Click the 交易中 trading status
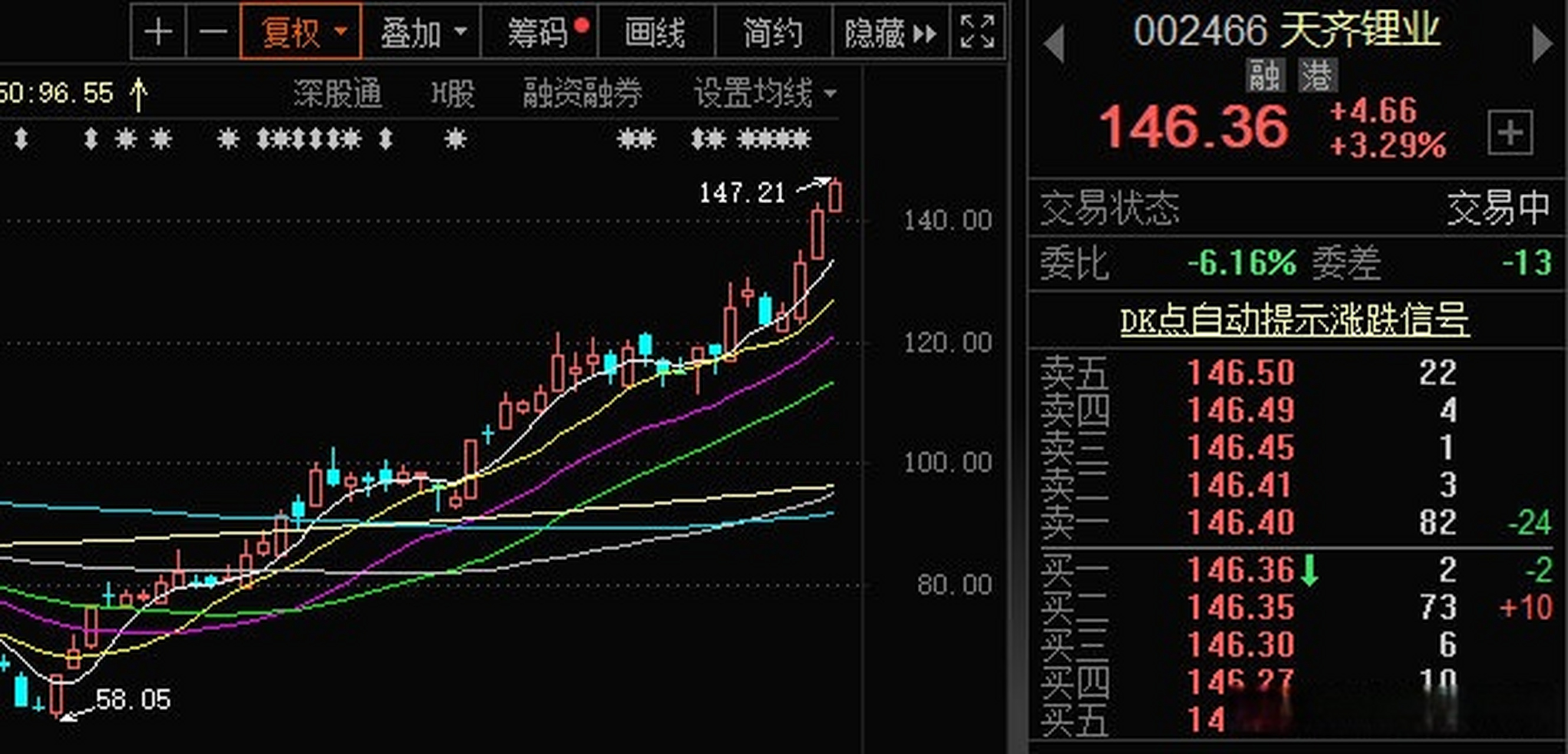 [x=1498, y=208]
